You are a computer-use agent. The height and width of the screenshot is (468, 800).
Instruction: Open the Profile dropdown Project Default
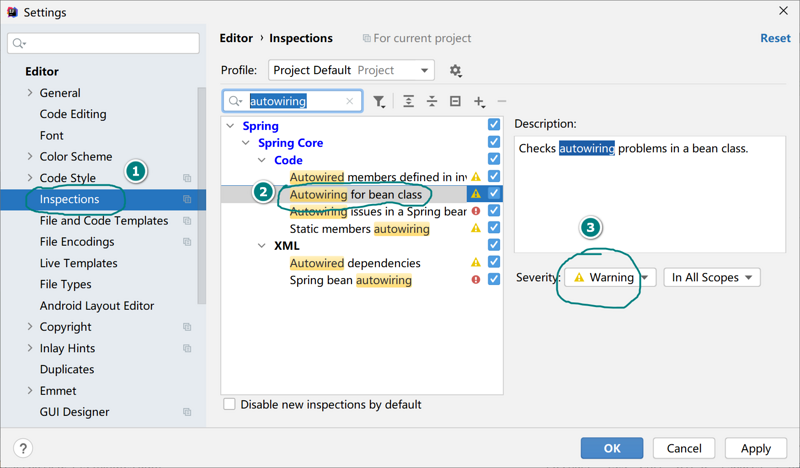(351, 70)
